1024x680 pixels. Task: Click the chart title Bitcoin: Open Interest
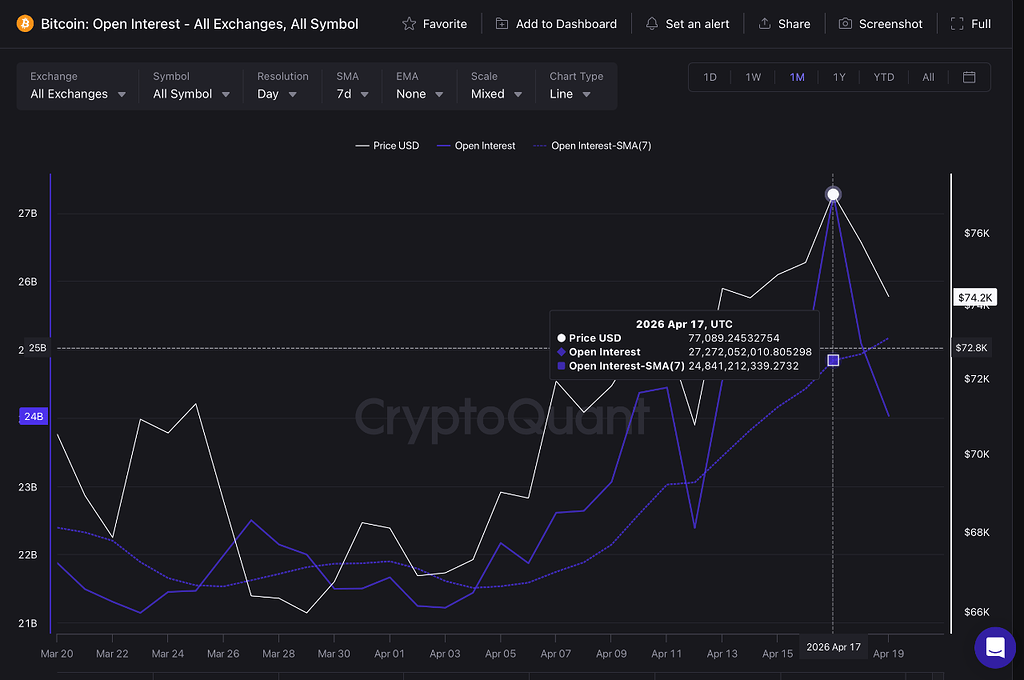pyautogui.click(x=200, y=24)
